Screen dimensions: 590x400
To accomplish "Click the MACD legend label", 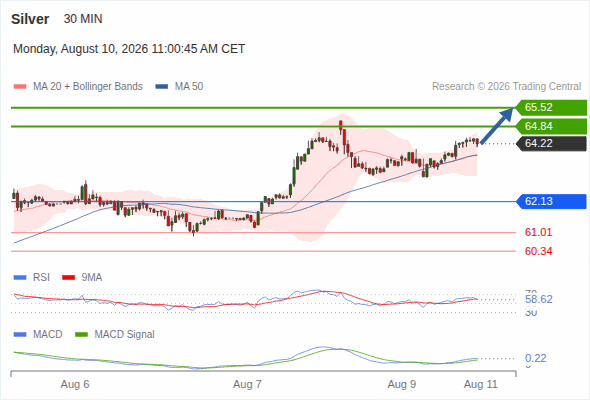I will (x=47, y=335).
